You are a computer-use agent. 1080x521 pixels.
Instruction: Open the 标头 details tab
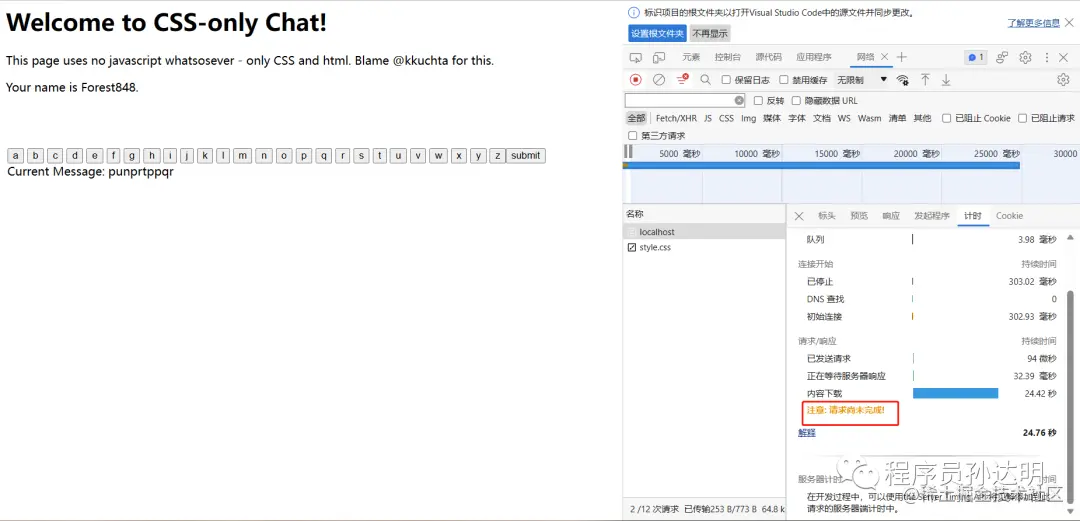coord(827,216)
